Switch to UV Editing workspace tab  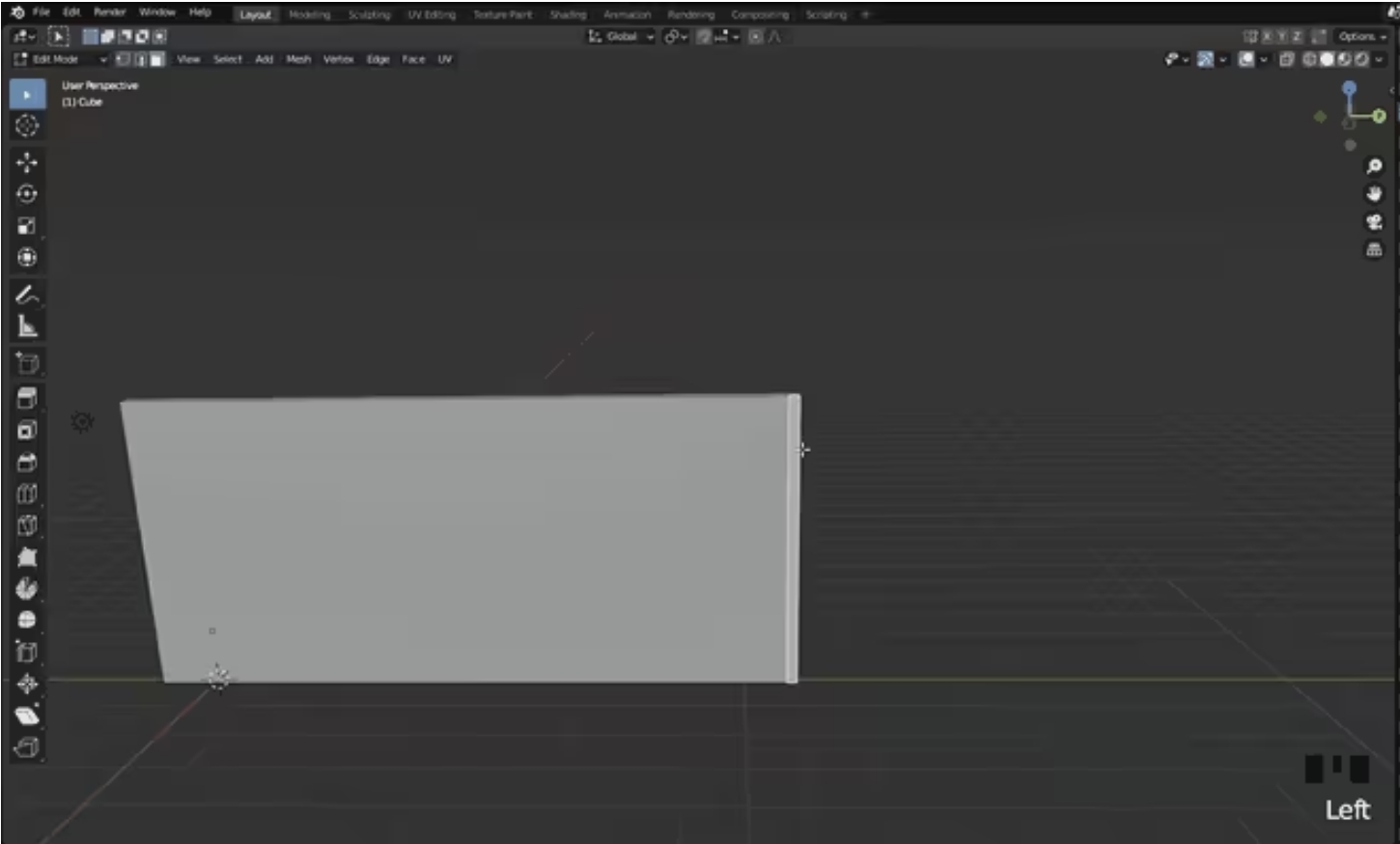432,14
